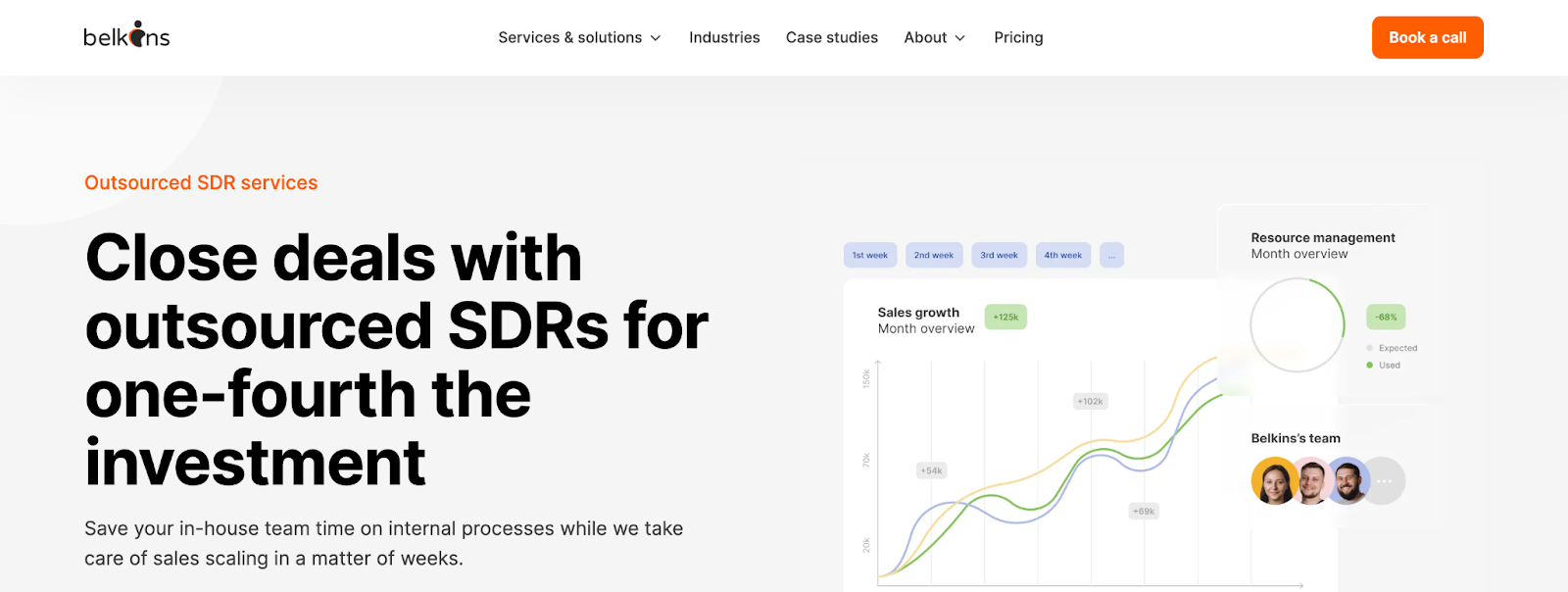The width and height of the screenshot is (1568, 592).
Task: Expand the Services & solutions chevron
Action: pyautogui.click(x=656, y=38)
